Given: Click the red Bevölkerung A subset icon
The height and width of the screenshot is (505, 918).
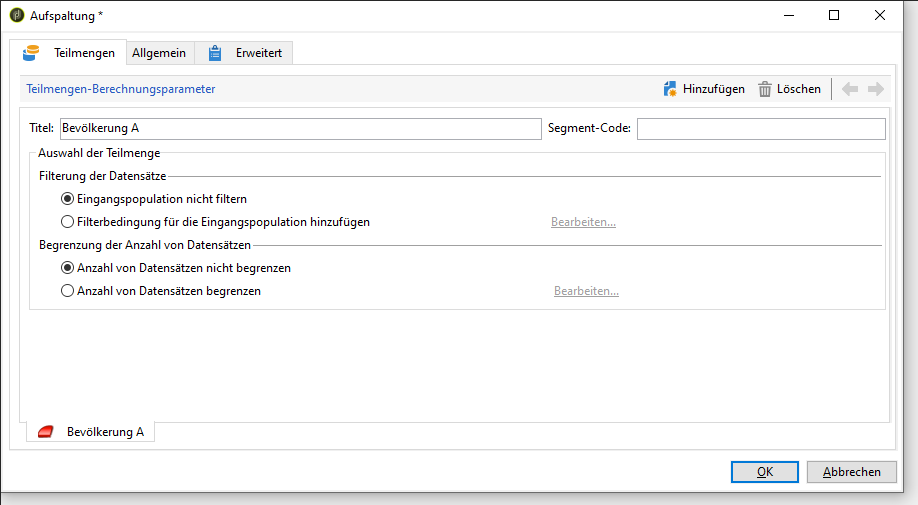Looking at the screenshot, I should (x=45, y=432).
